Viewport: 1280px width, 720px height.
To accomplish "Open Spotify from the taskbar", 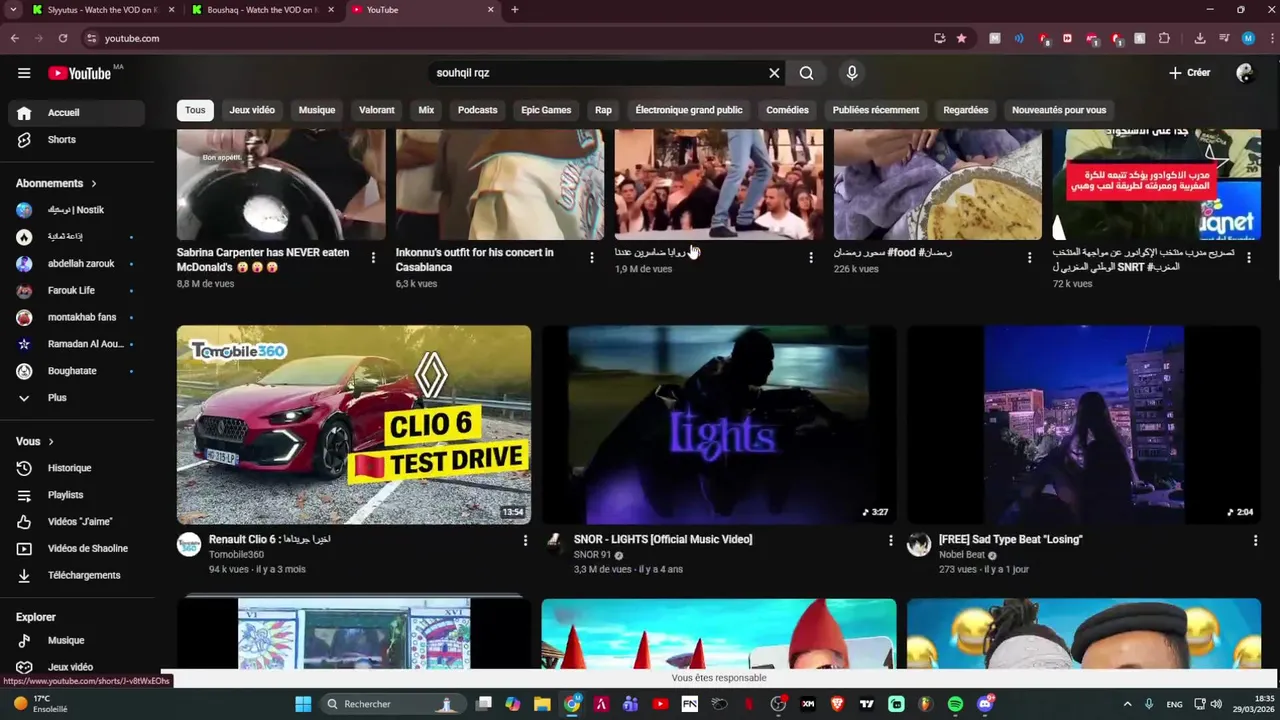I will [955, 704].
